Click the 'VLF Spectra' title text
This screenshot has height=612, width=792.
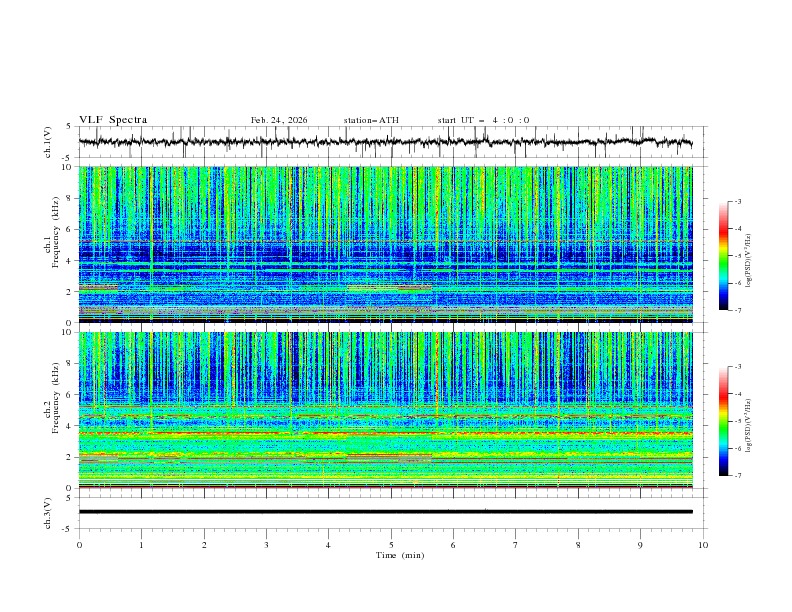(x=113, y=120)
